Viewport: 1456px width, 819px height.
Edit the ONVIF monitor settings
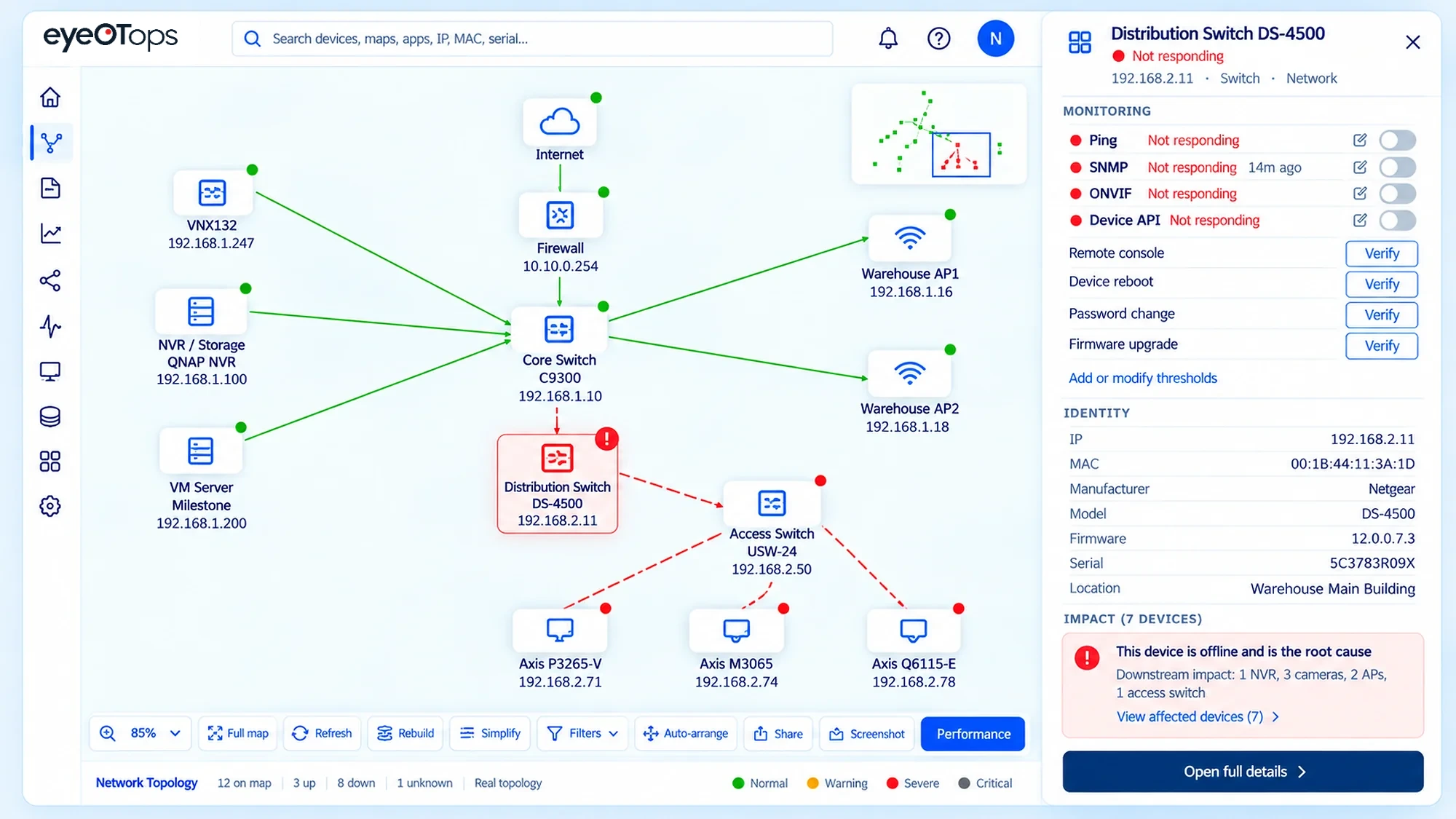pos(1359,193)
